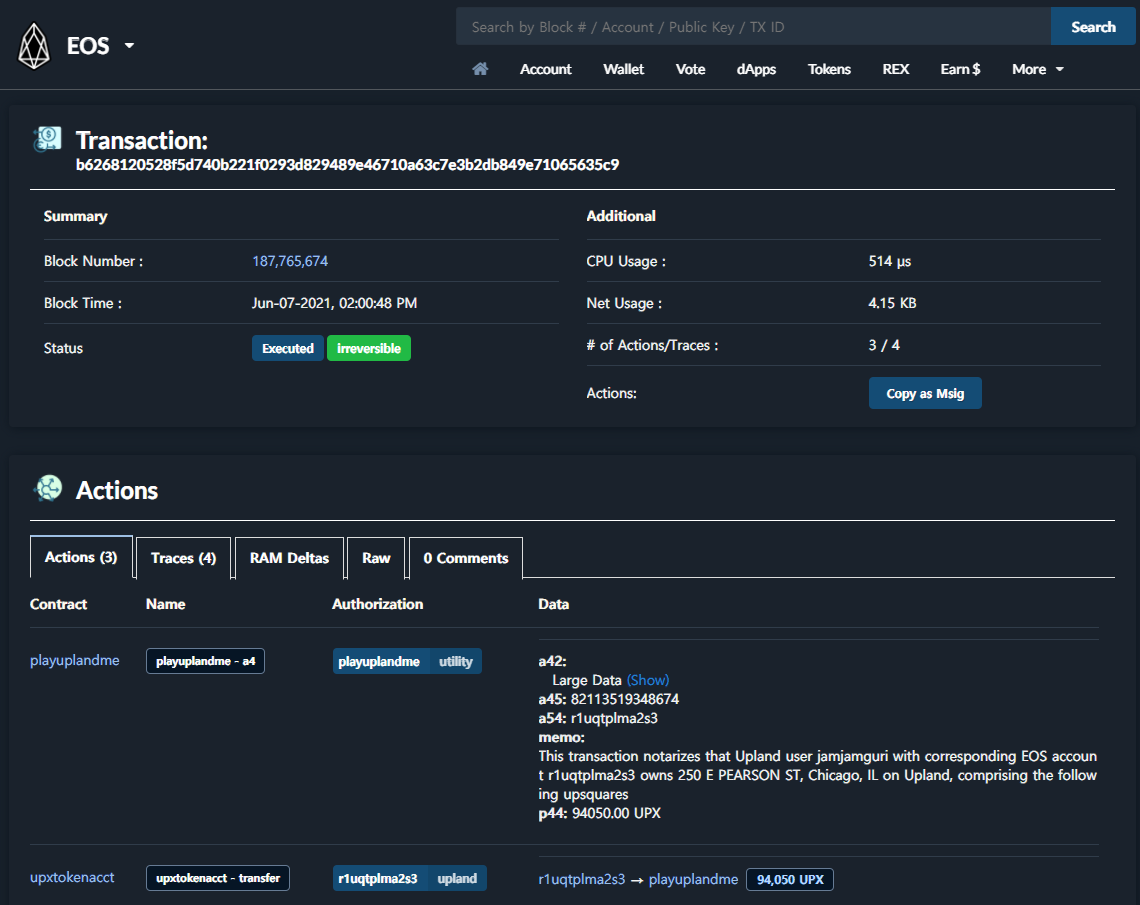
Task: Focus the block/account search field
Action: 753,27
